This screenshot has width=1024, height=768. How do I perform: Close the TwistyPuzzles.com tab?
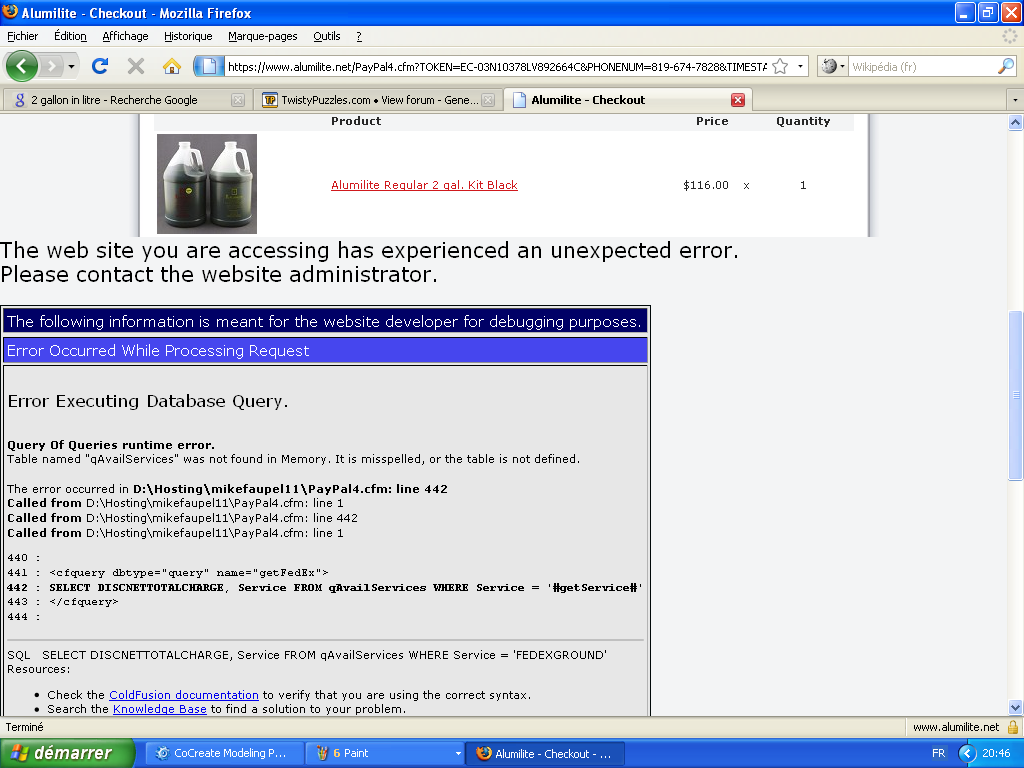[x=488, y=100]
